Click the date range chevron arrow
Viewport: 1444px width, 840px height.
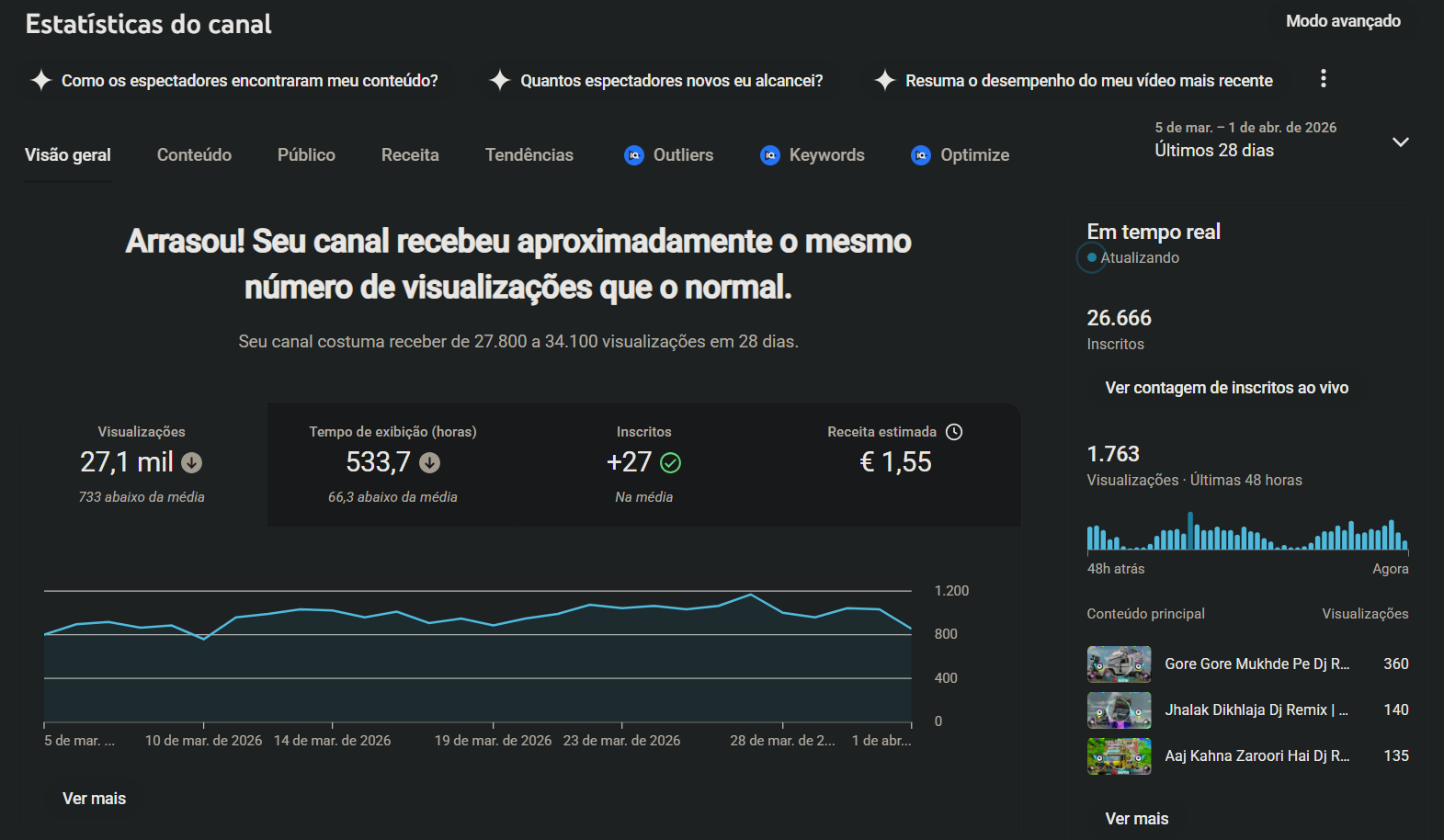point(1401,142)
